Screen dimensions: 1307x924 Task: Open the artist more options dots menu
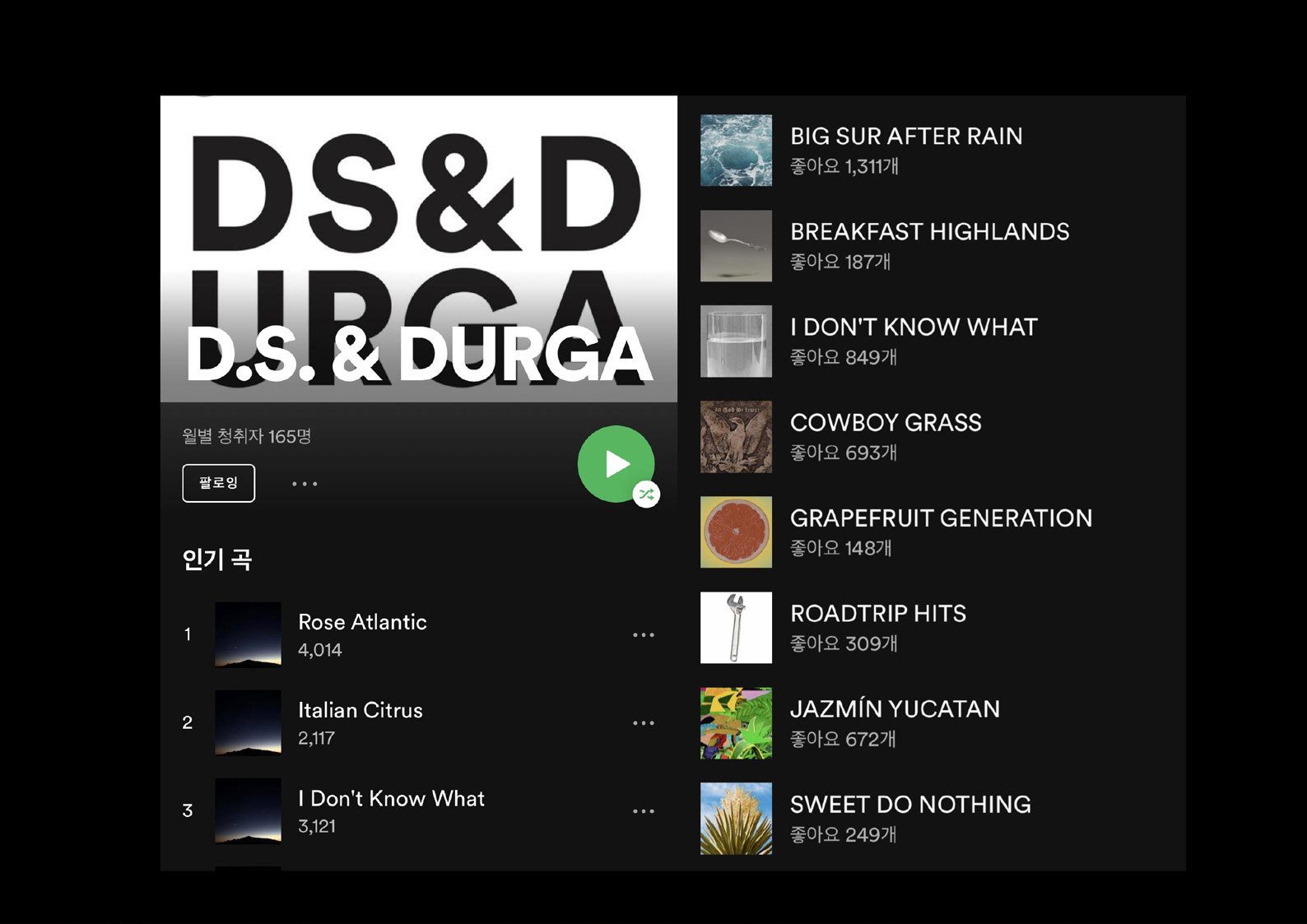coord(305,484)
